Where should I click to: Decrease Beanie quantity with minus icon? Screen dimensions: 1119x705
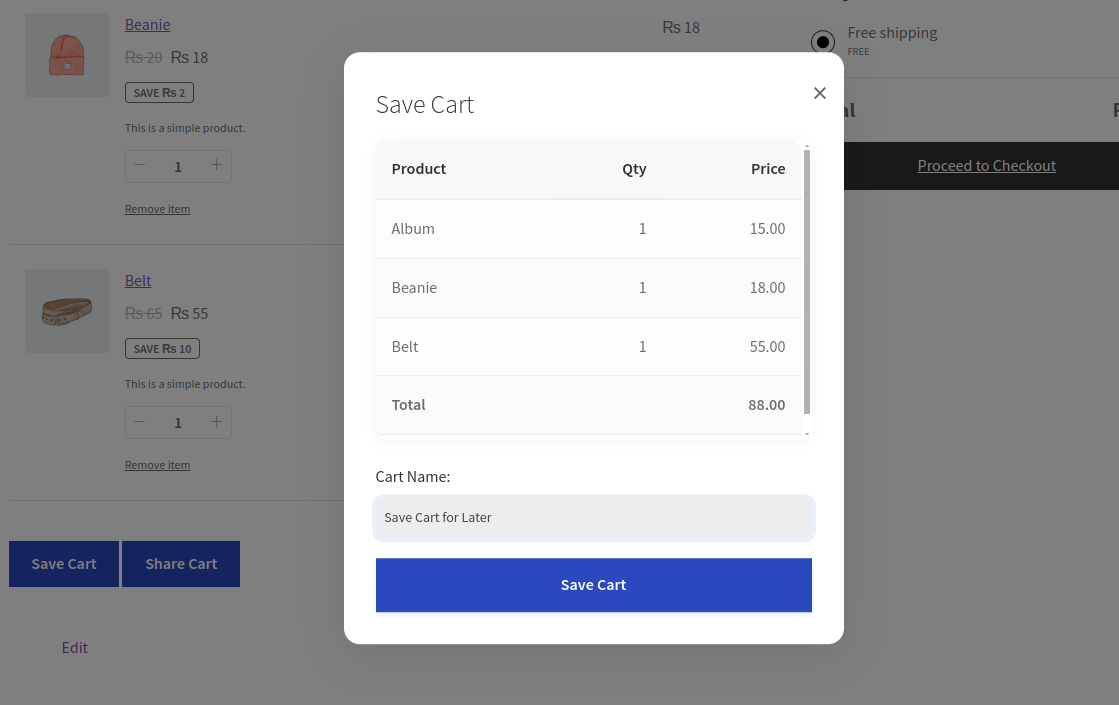[140, 166]
